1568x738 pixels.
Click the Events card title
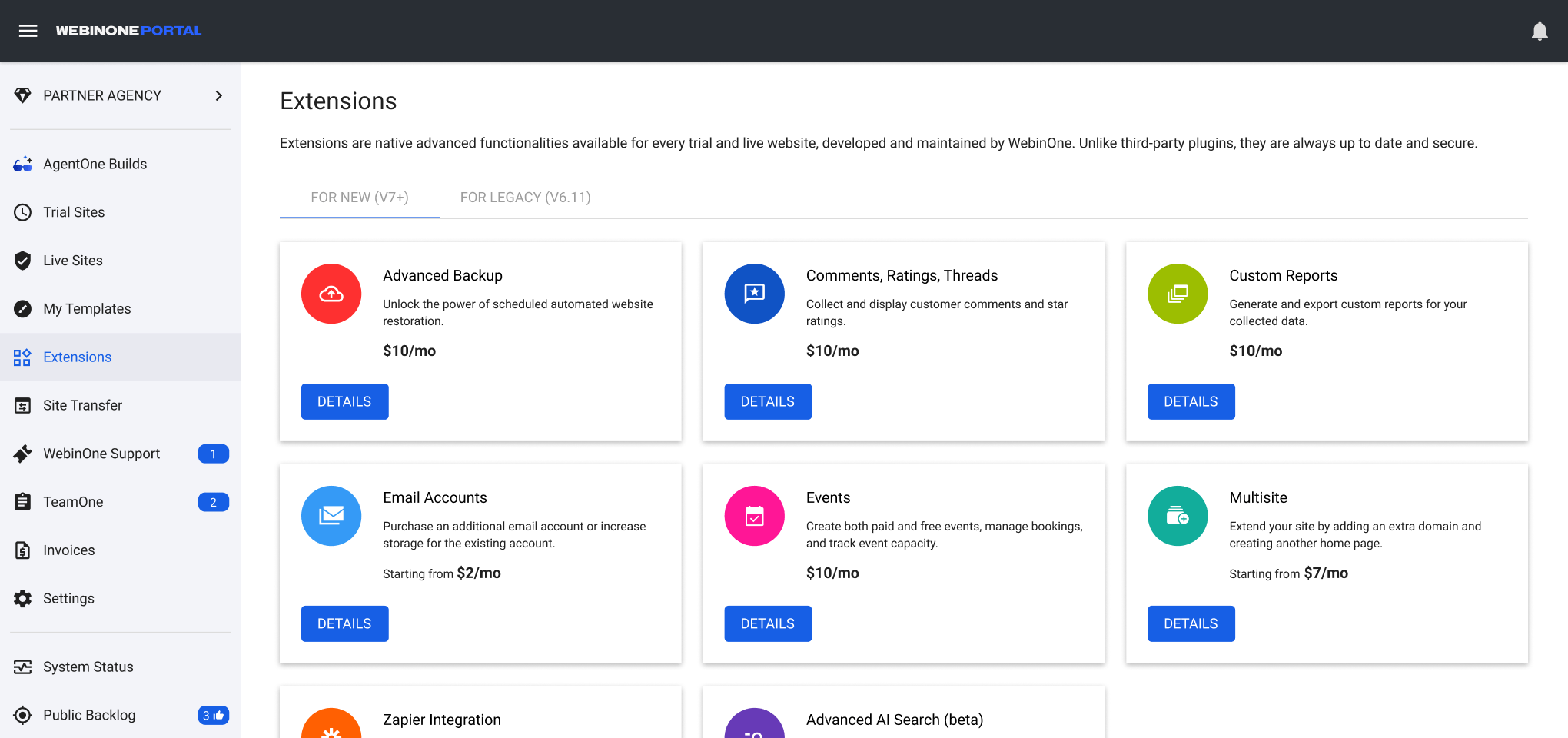coord(829,497)
